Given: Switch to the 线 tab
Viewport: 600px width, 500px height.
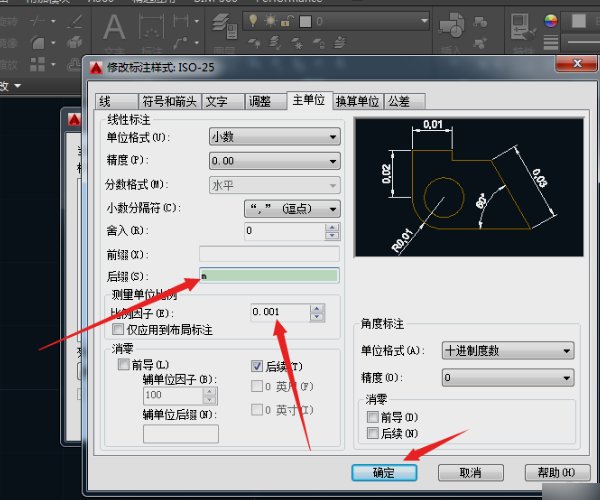Looking at the screenshot, I should point(116,101).
